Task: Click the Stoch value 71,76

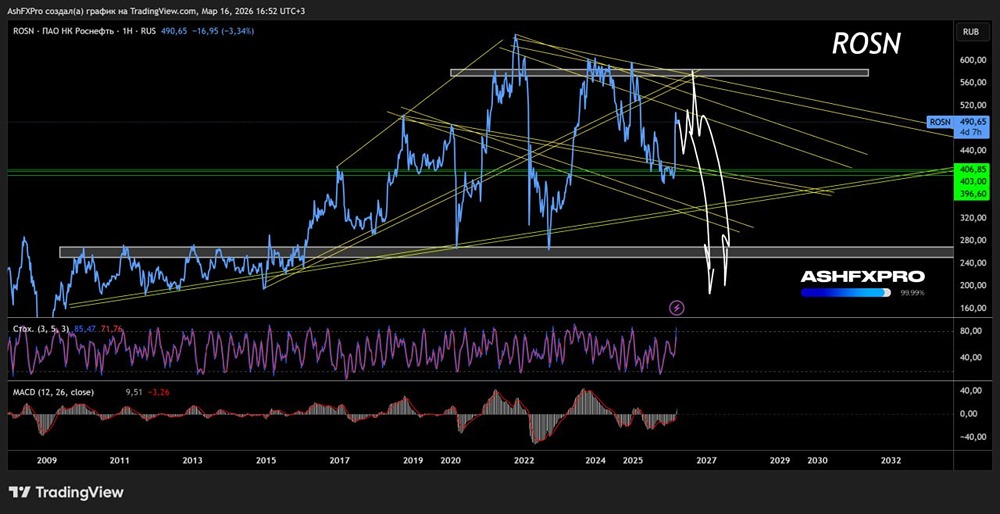Action: 112,328
